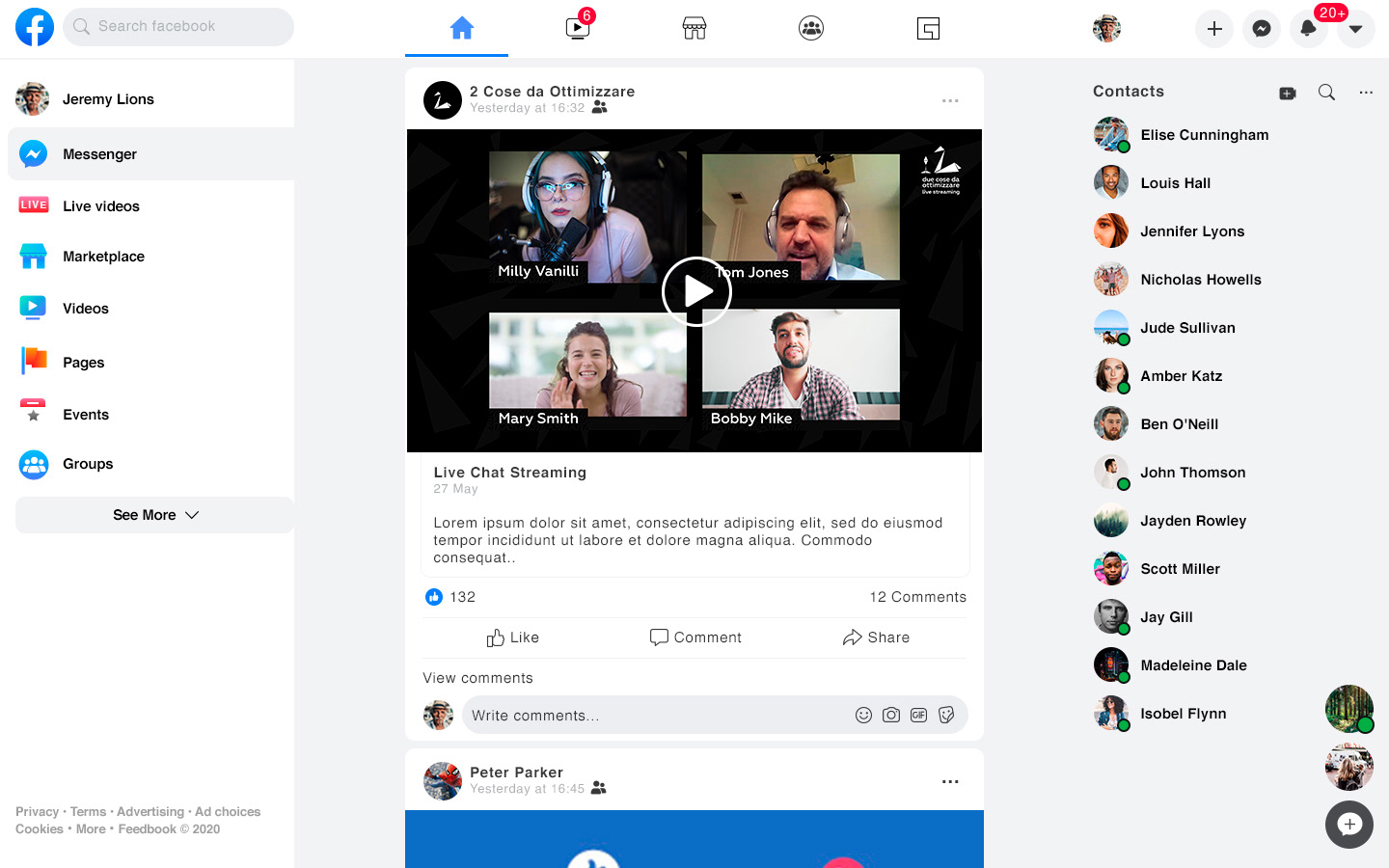Insert sticker in comment box
The width and height of the screenshot is (1389, 868).
[x=946, y=715]
